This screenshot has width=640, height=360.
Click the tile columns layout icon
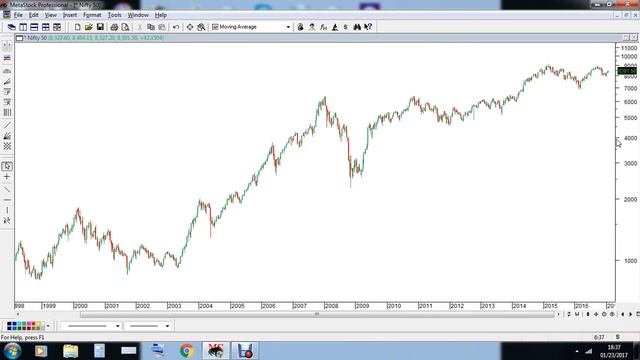click(x=23, y=27)
